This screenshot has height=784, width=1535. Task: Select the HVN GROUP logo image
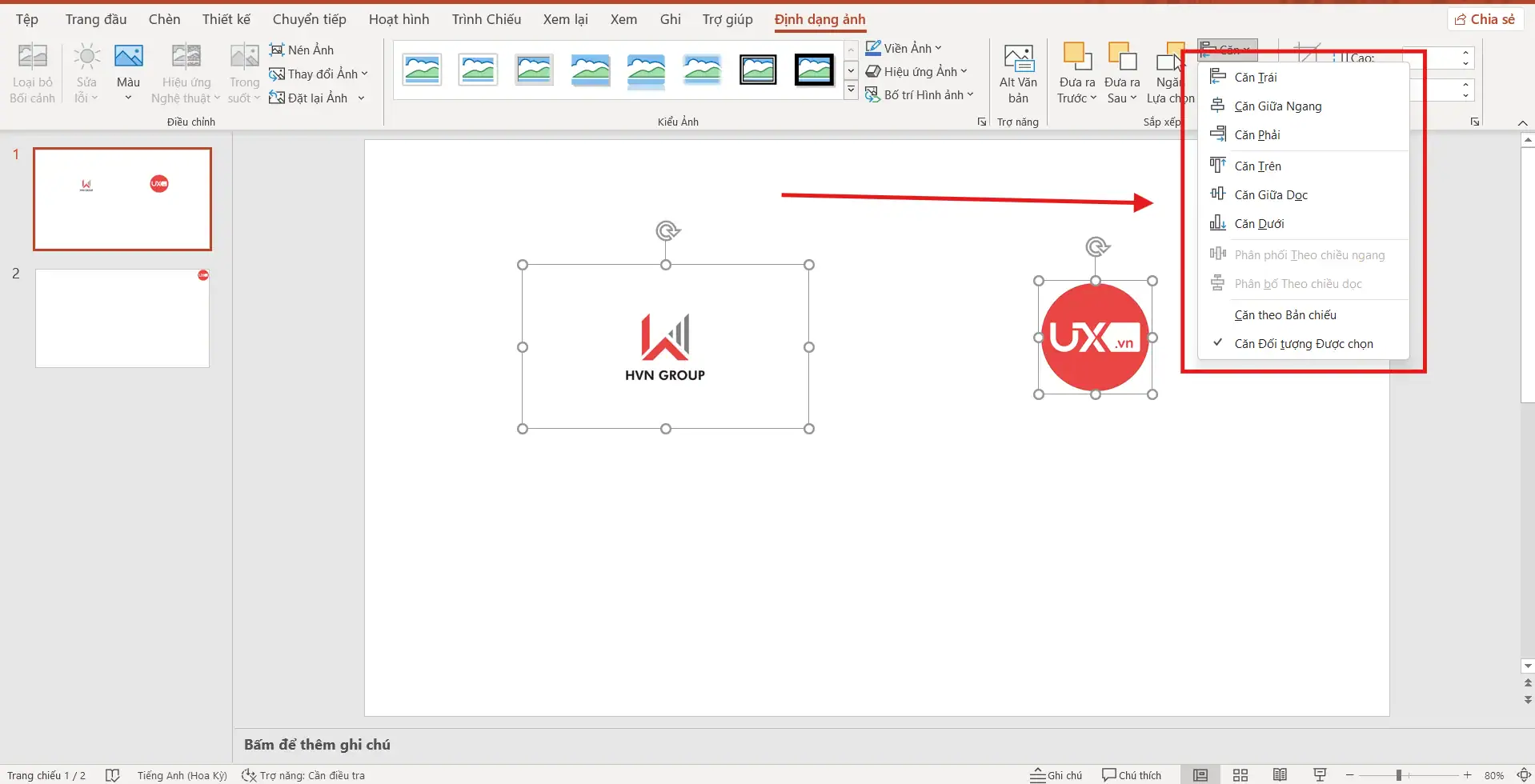pos(665,346)
